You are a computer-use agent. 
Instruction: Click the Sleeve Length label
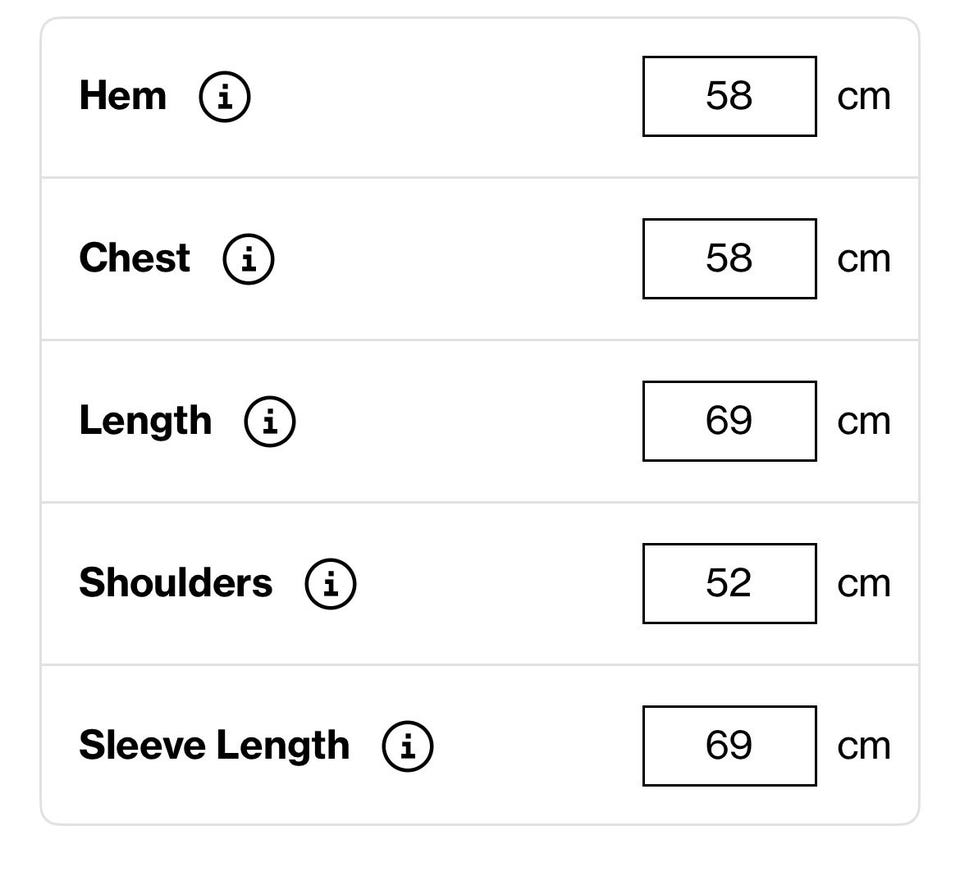pos(214,746)
